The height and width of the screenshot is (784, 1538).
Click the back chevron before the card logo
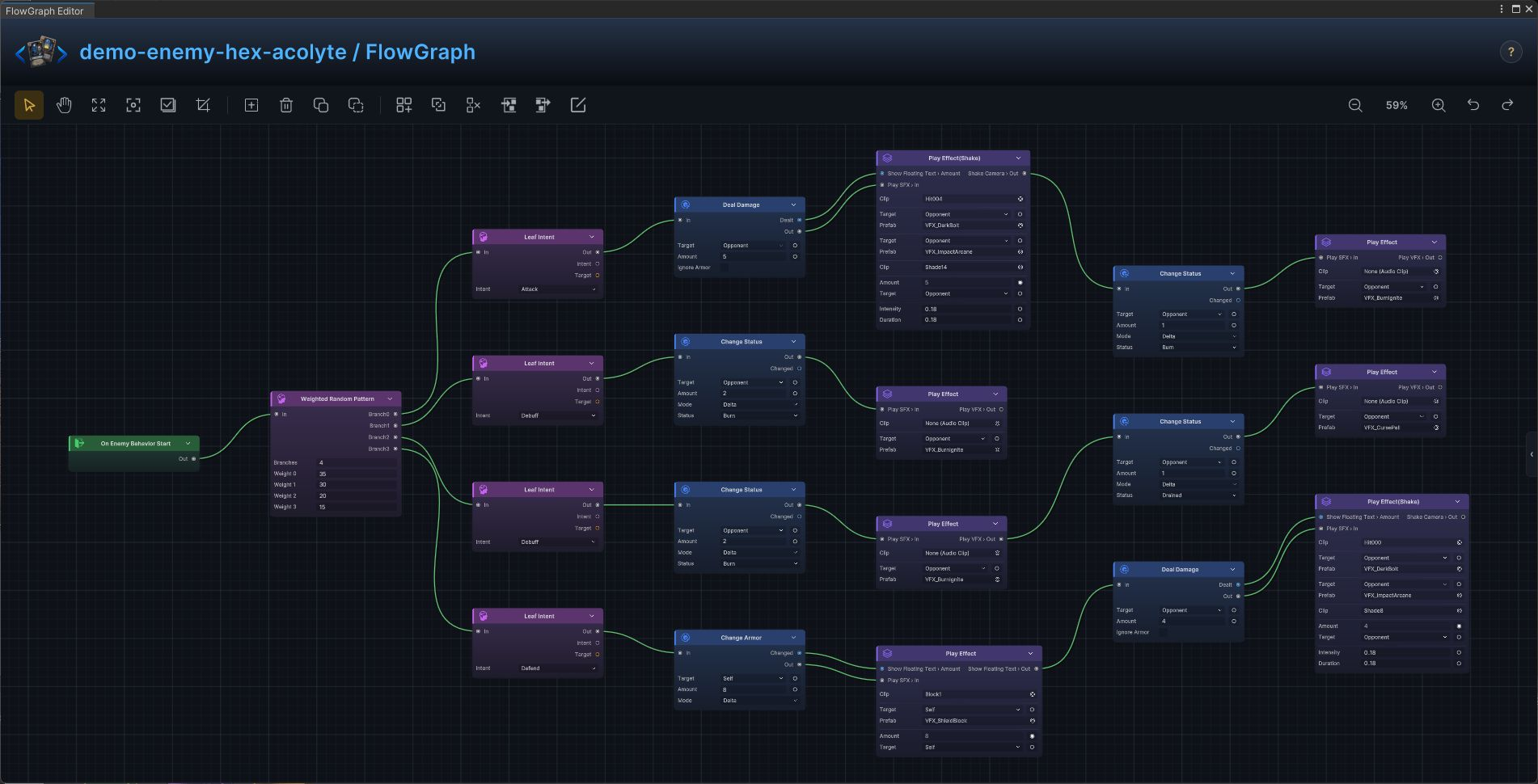(20, 53)
